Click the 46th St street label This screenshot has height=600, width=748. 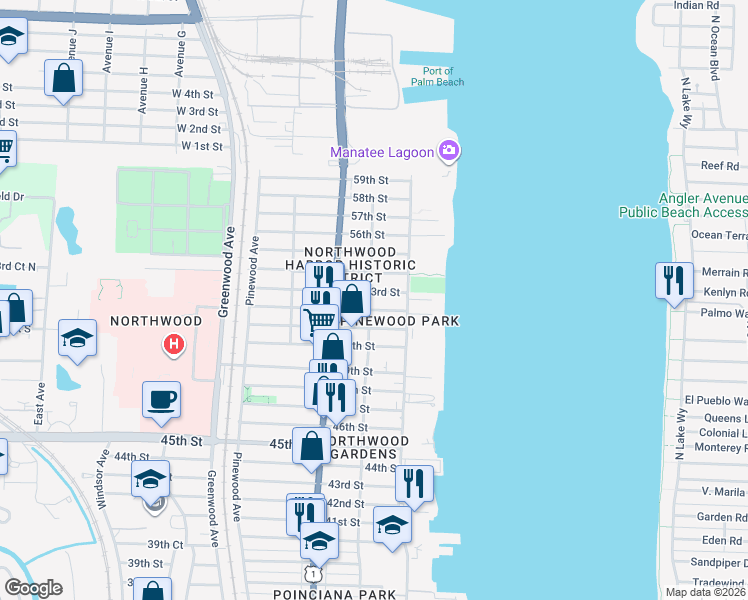pyautogui.click(x=350, y=427)
